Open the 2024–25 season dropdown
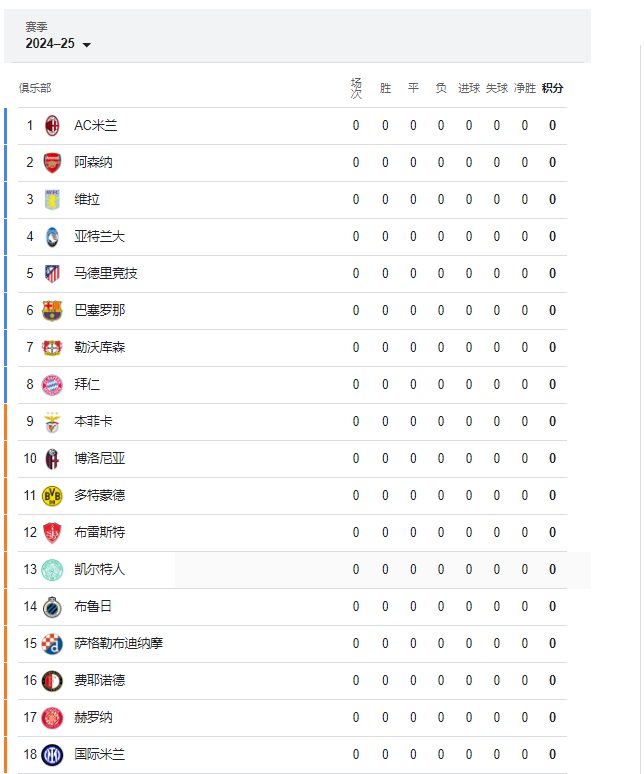 58,43
